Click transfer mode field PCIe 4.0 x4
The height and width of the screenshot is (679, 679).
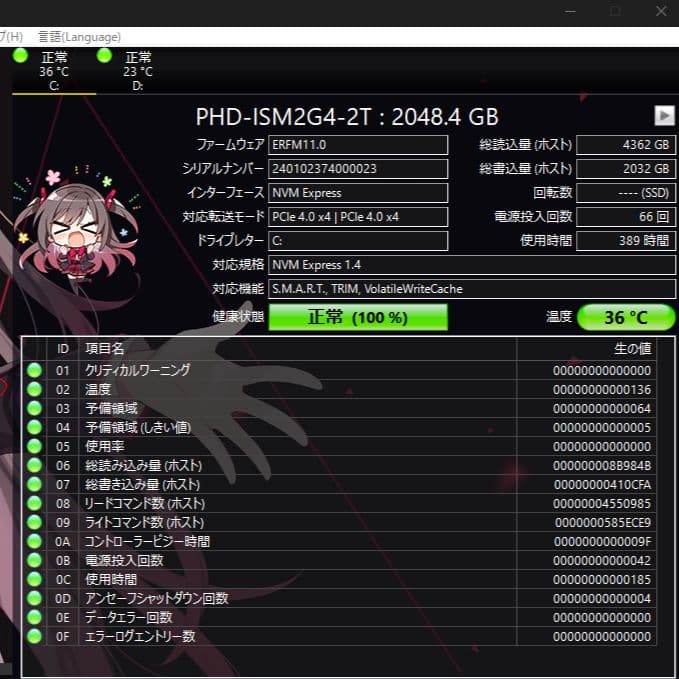coord(358,217)
